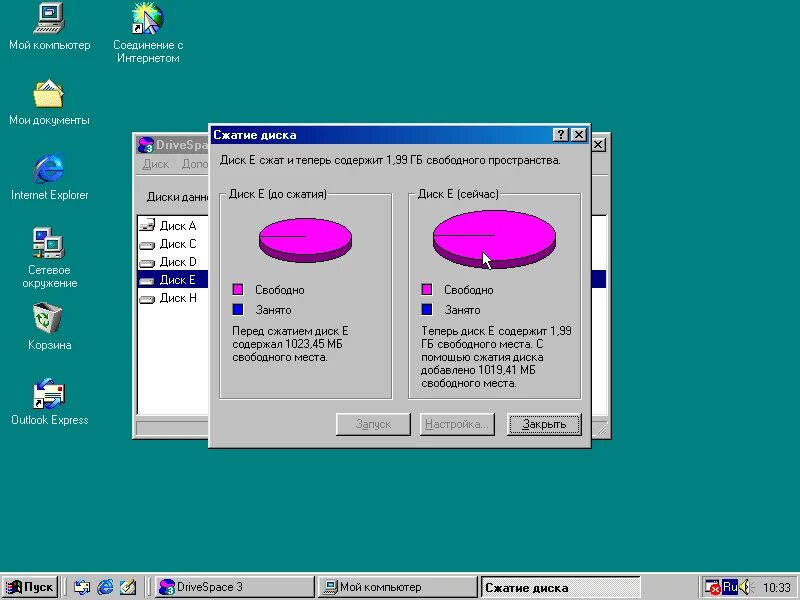Click the magenta Свободно swatch under сейчас
Screen dimensions: 800x600
tap(427, 290)
